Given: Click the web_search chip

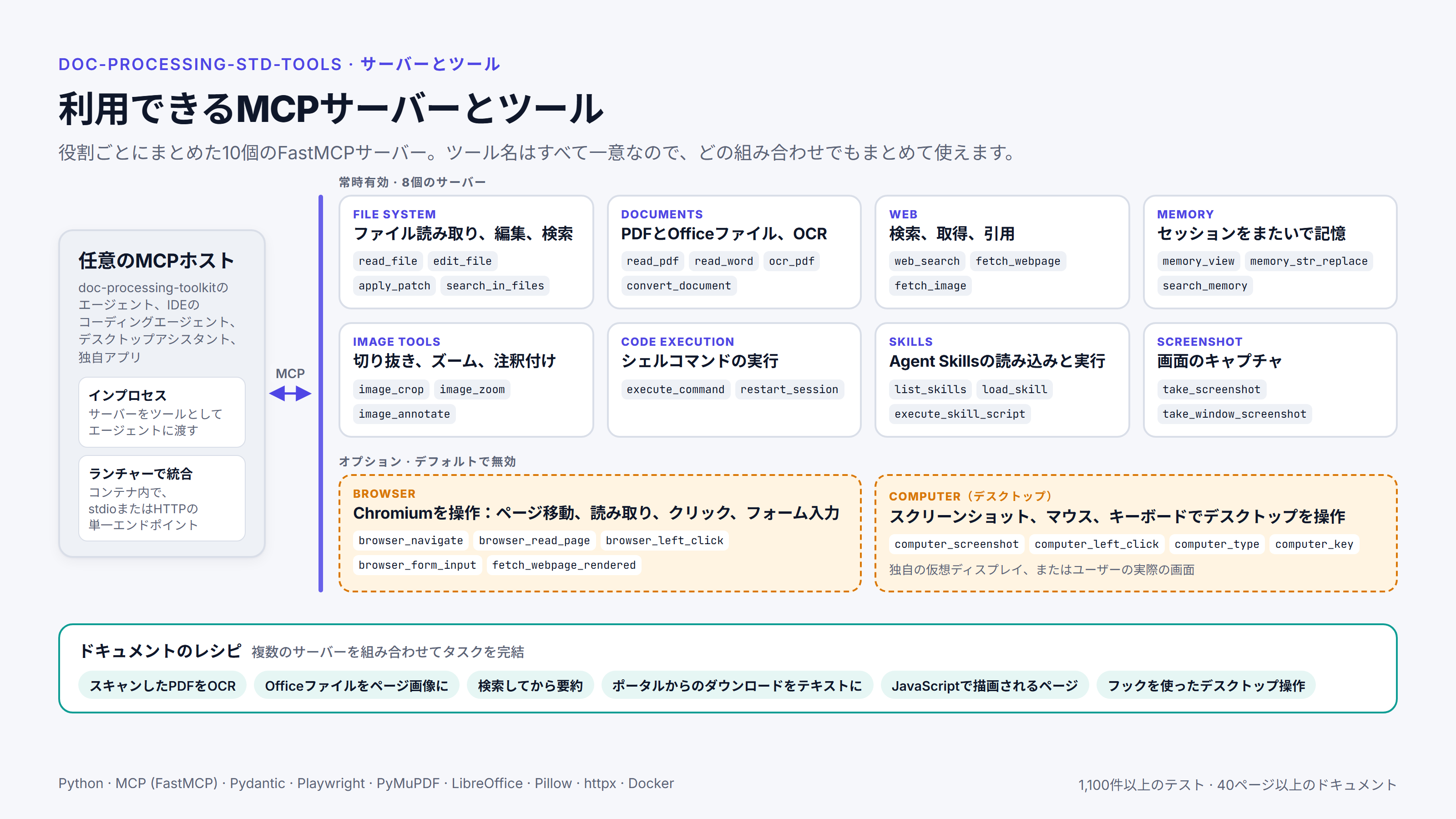Looking at the screenshot, I should [927, 261].
